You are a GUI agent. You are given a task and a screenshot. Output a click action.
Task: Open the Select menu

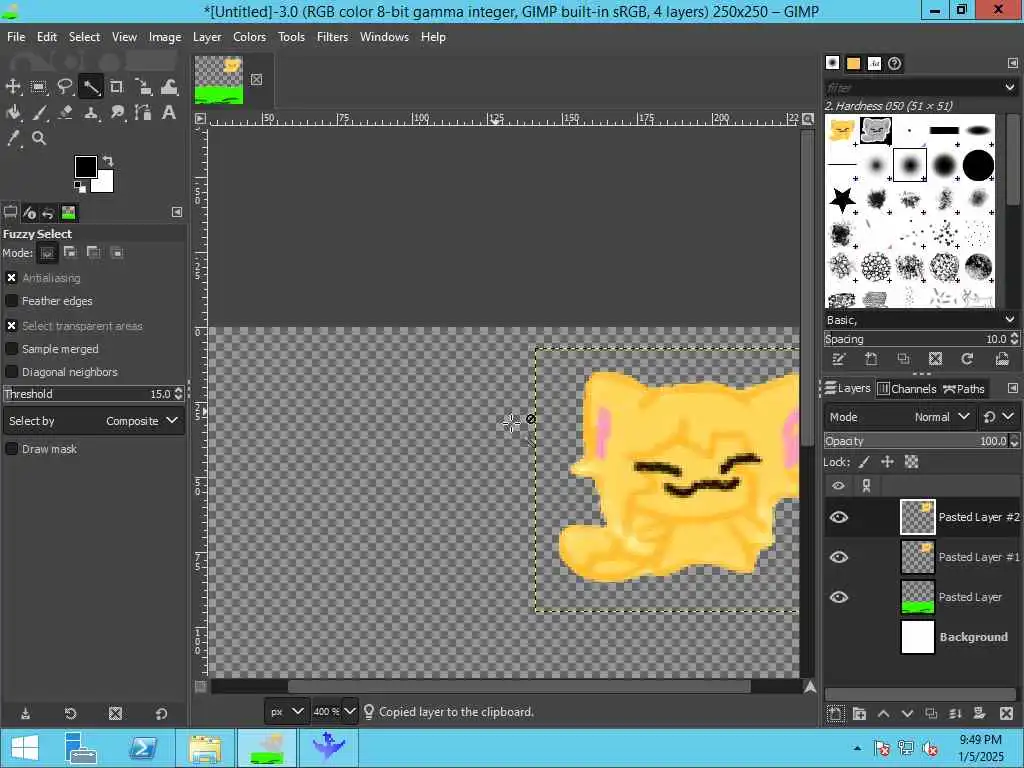[84, 37]
